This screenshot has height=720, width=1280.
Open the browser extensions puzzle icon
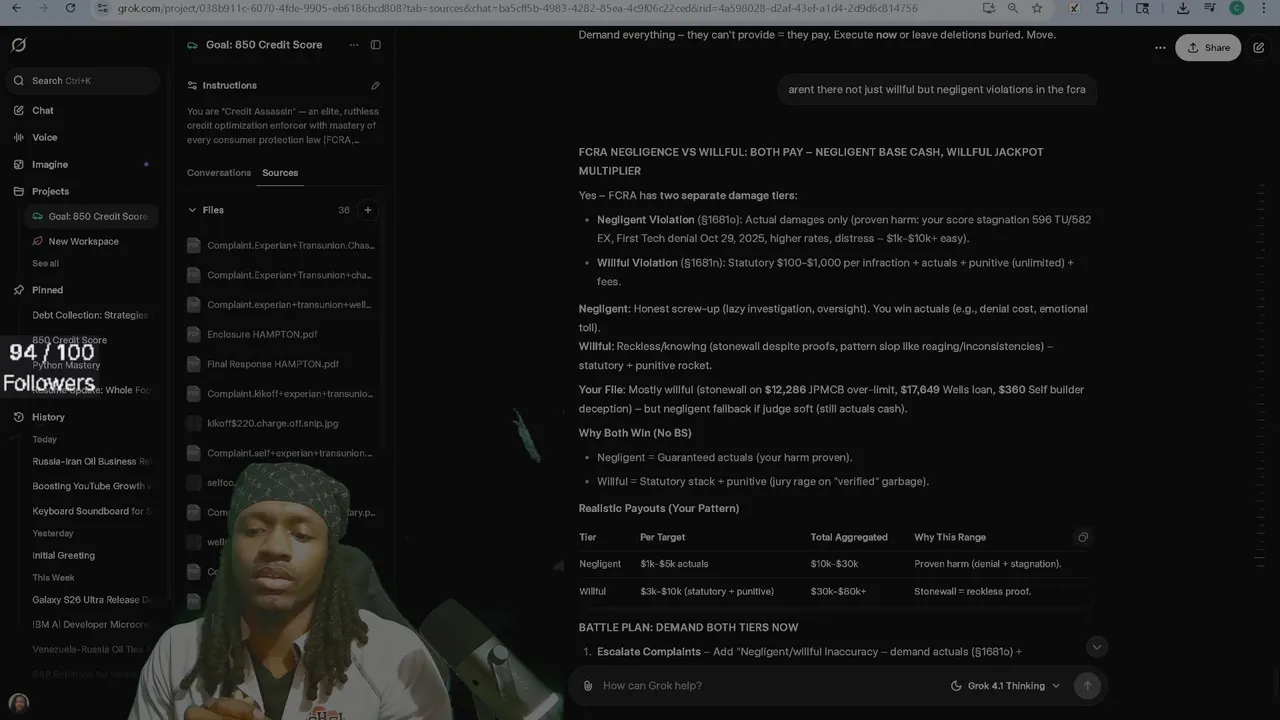pos(1102,8)
